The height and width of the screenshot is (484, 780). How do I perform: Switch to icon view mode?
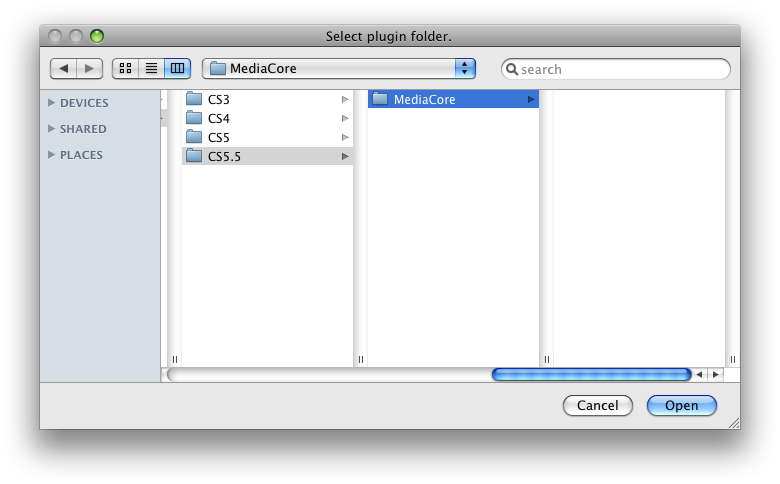click(x=125, y=68)
